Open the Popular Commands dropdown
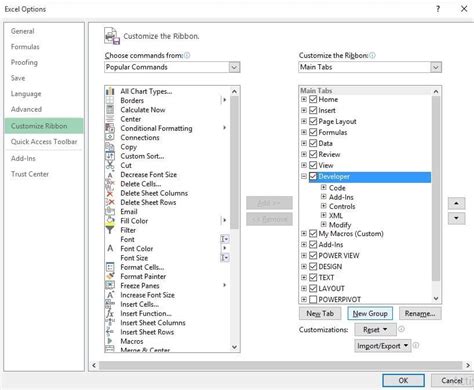 point(234,67)
